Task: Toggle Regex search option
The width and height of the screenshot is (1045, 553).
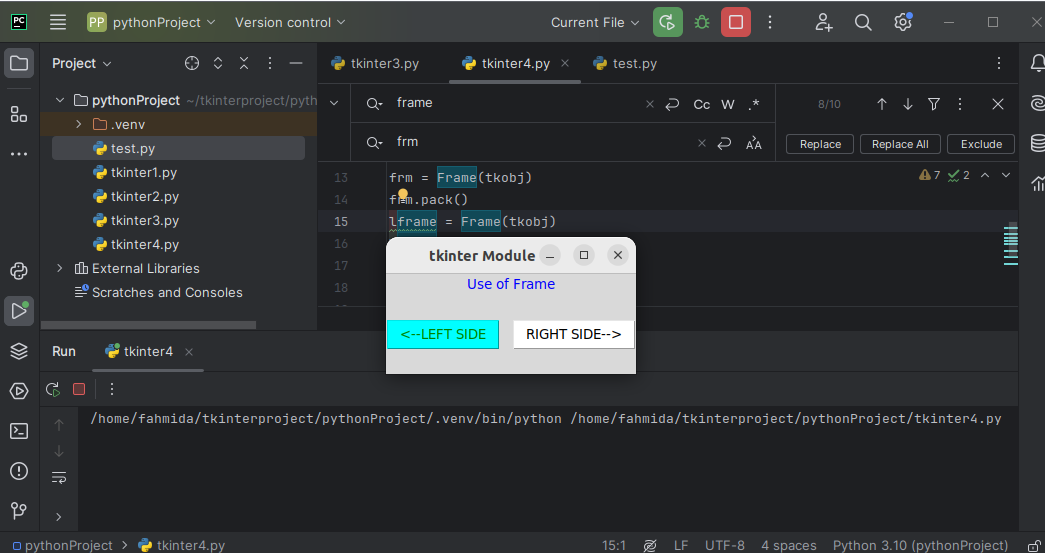Action: click(754, 105)
